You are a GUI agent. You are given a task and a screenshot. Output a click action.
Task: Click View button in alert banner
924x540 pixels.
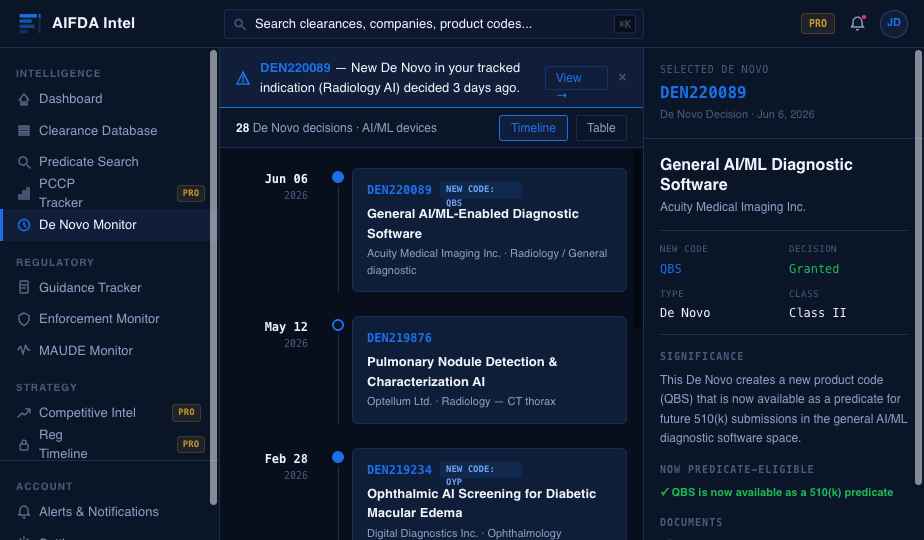click(x=576, y=78)
